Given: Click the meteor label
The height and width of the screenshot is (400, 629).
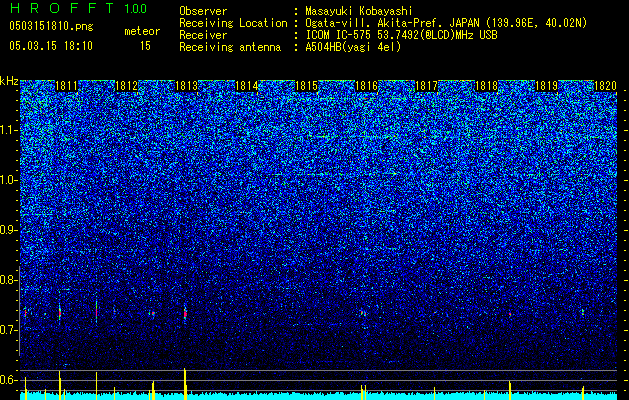Looking at the screenshot, I should (x=142, y=31).
